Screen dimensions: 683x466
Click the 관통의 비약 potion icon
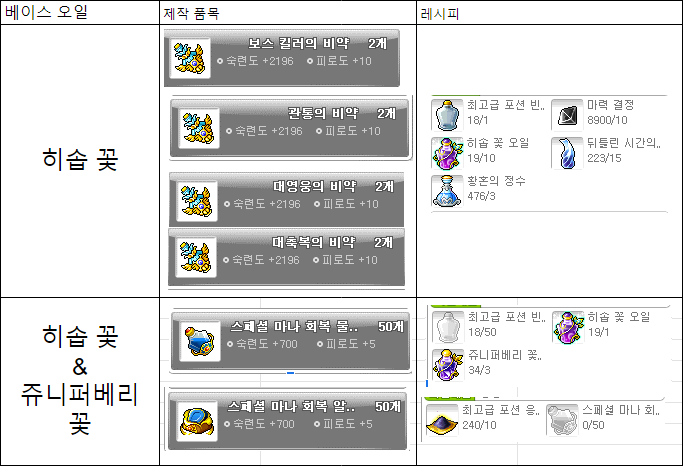click(199, 128)
